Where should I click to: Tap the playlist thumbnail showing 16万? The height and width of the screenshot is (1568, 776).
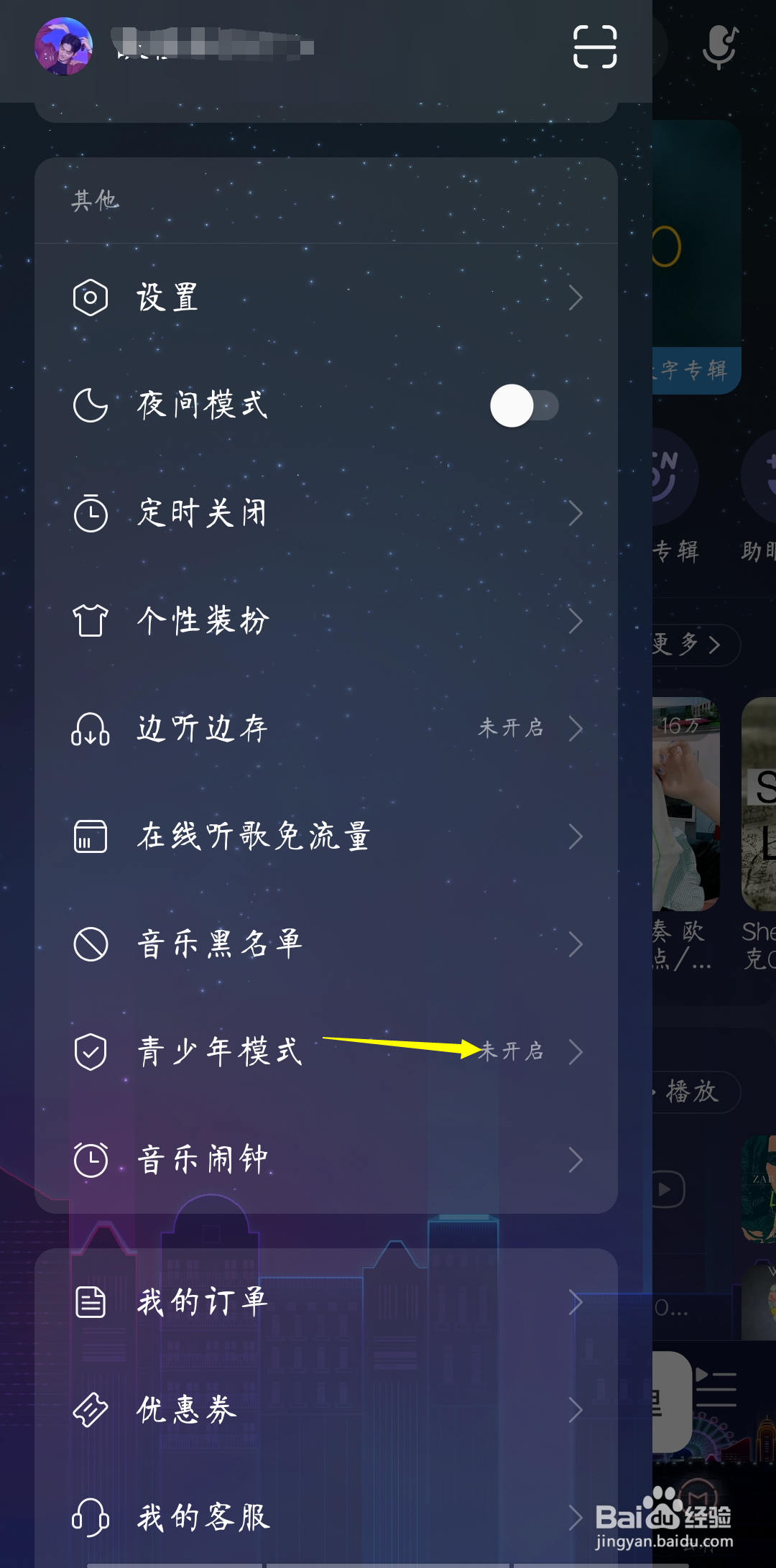click(x=686, y=803)
